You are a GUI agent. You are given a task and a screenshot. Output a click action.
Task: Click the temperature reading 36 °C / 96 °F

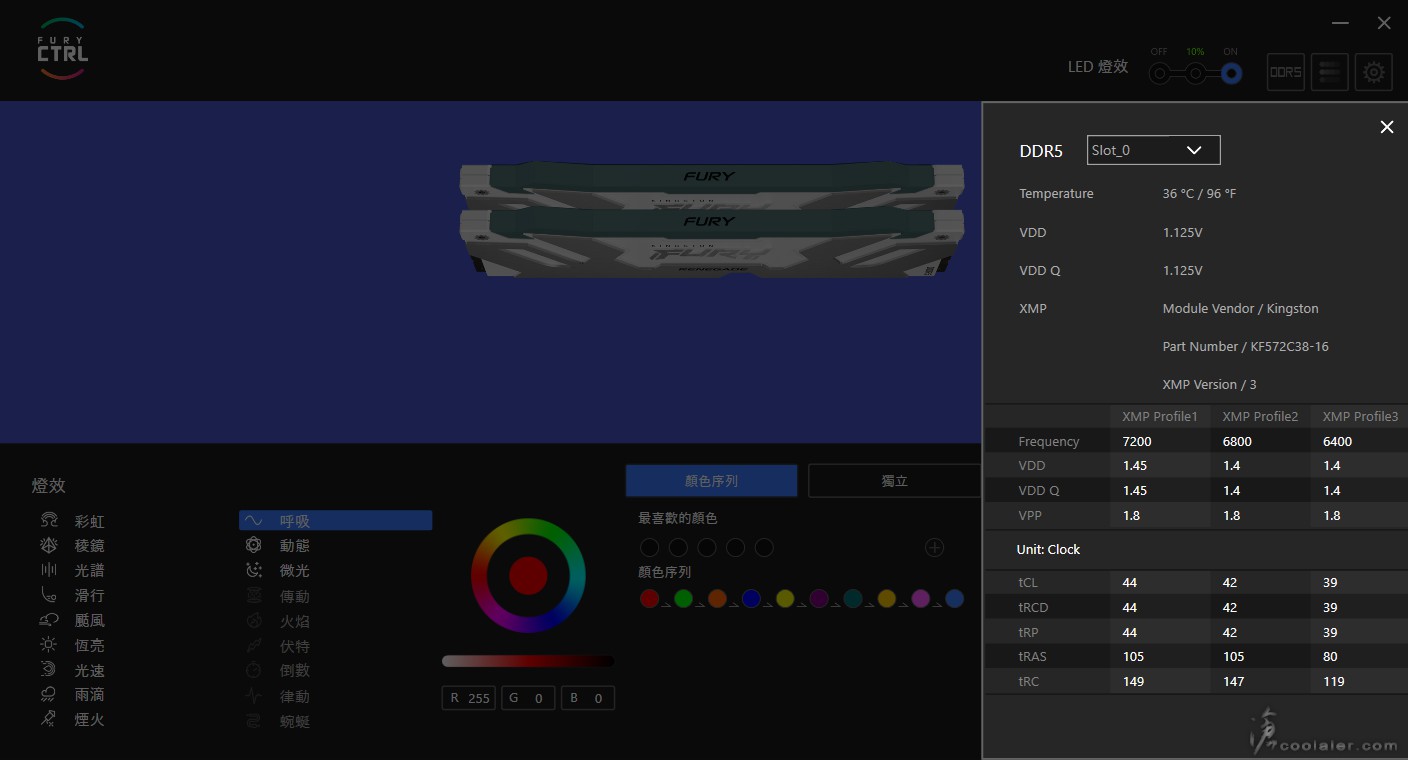pos(1199,193)
